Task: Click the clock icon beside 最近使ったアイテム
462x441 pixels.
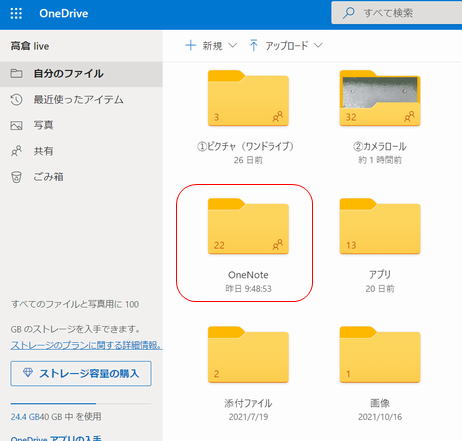Action: 16,99
